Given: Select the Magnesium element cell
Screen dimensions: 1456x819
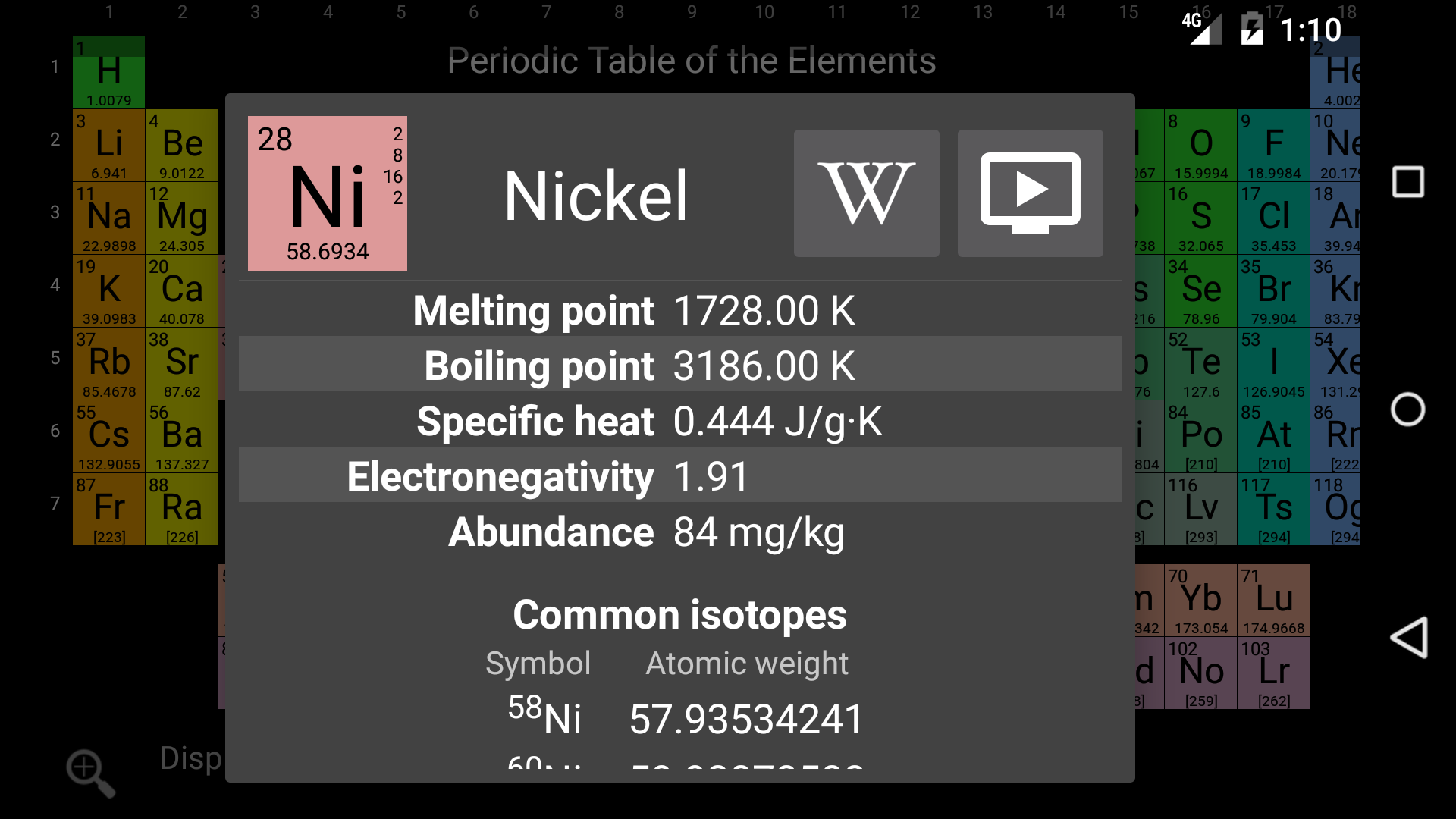Looking at the screenshot, I should (182, 218).
